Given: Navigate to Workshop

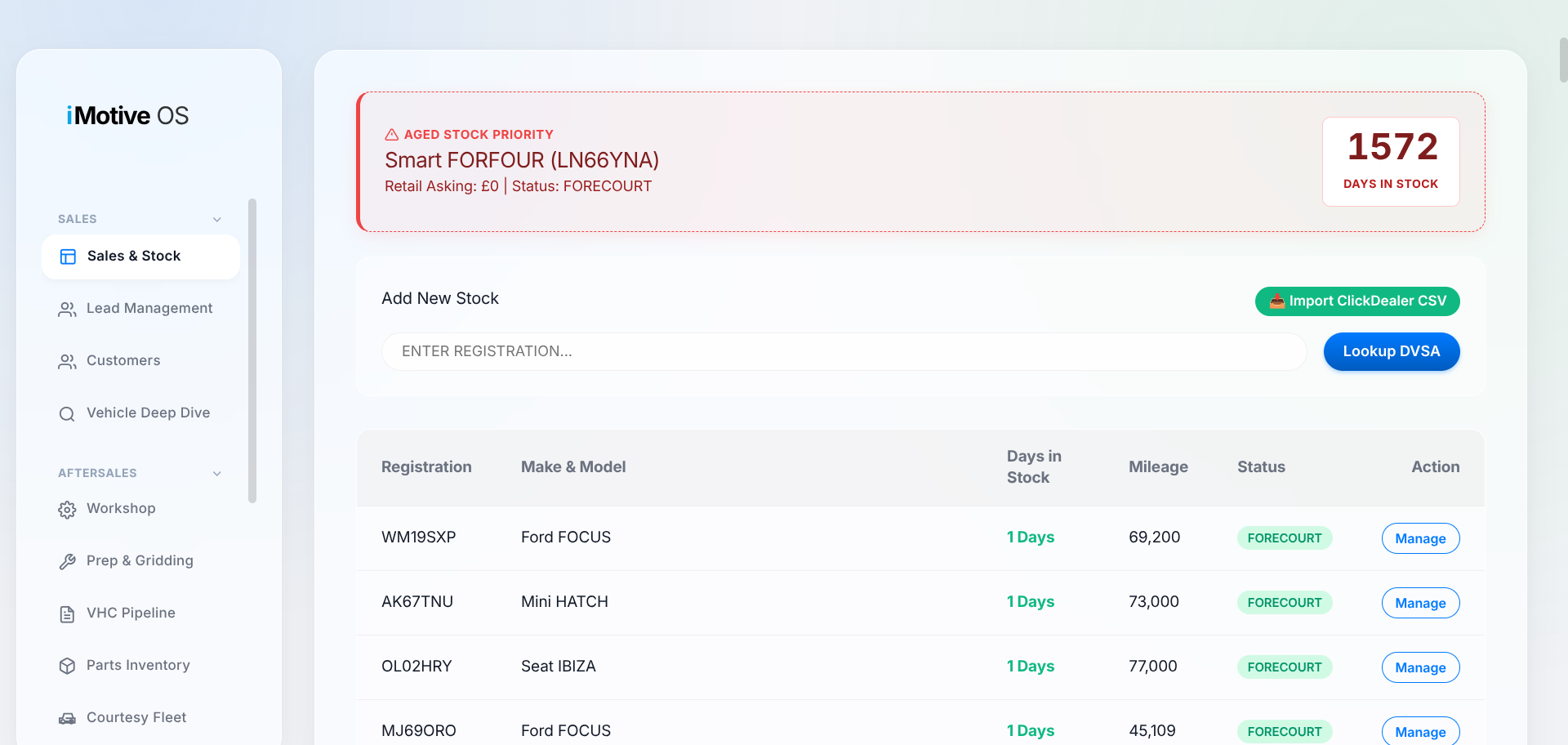Looking at the screenshot, I should click(140, 509).
